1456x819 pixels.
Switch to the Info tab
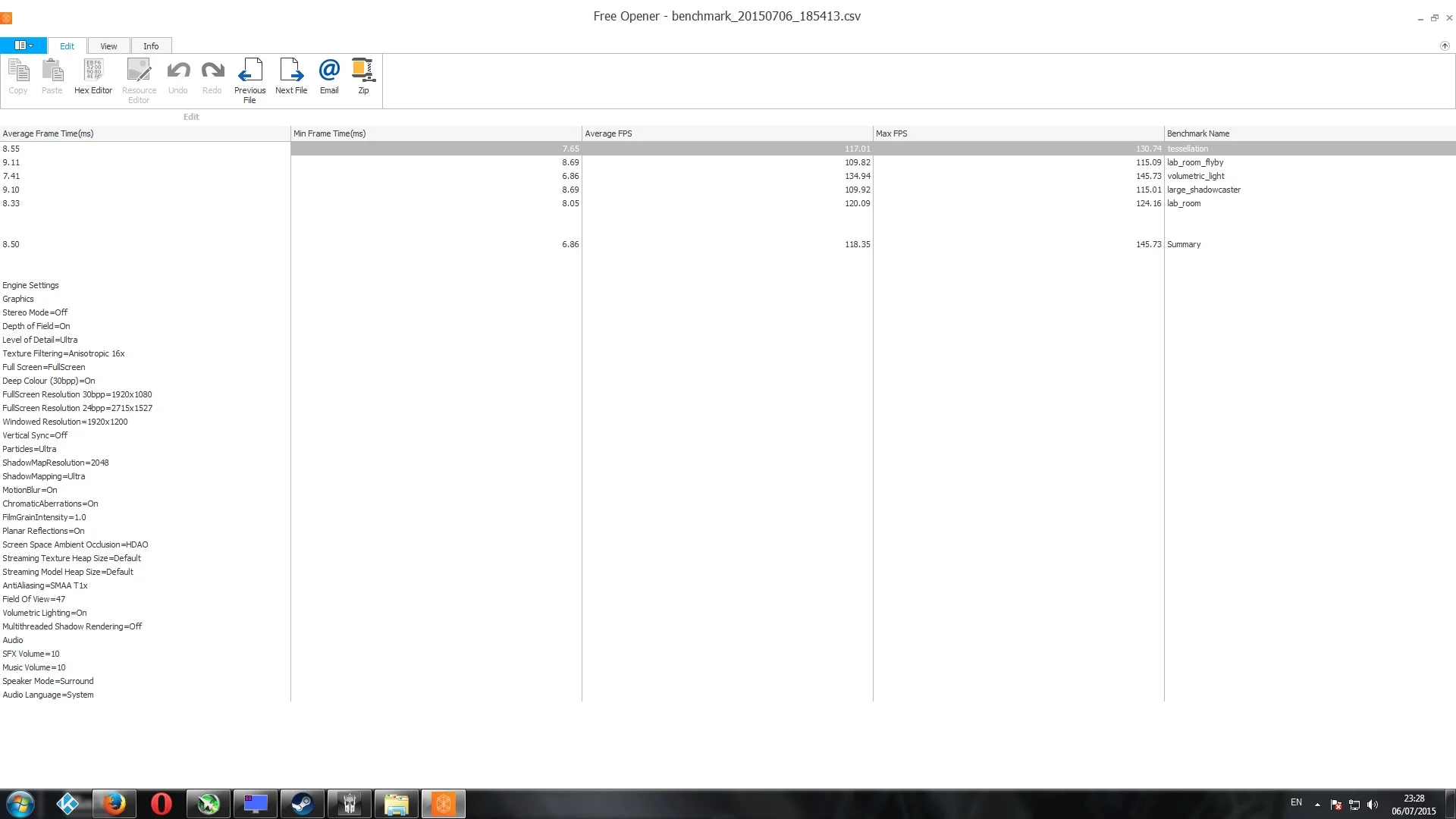tap(152, 46)
